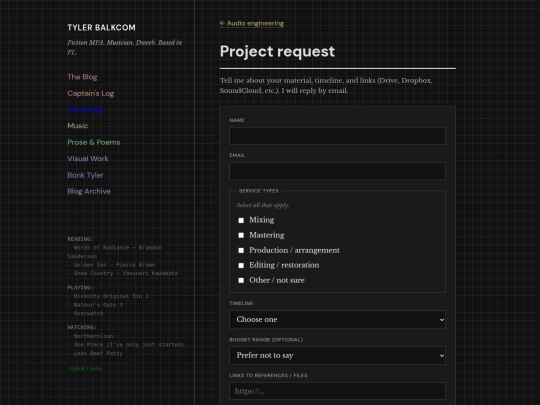The image size is (540, 405).
Task: Click 'Baldur's Gate 3' entry
Action: click(x=95, y=305)
